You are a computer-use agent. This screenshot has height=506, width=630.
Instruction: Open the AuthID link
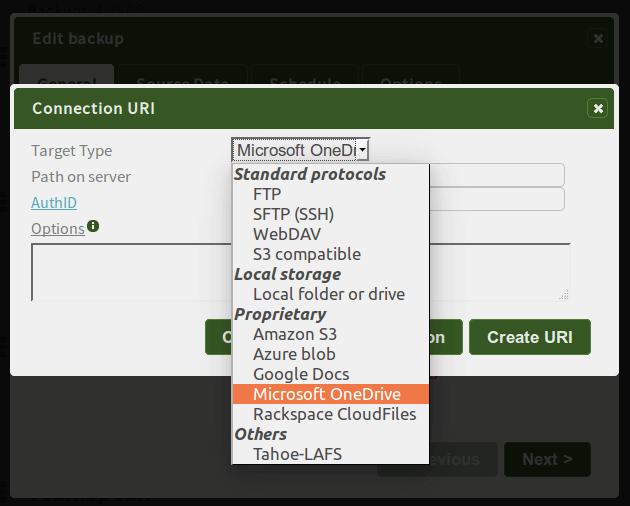54,203
